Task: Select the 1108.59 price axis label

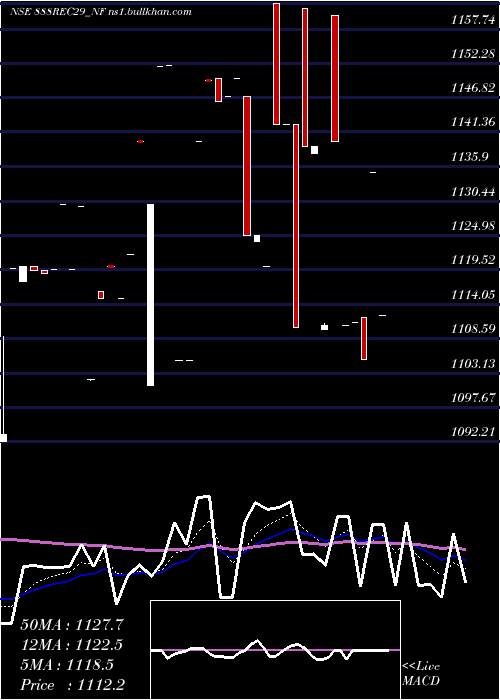Action: [x=473, y=329]
